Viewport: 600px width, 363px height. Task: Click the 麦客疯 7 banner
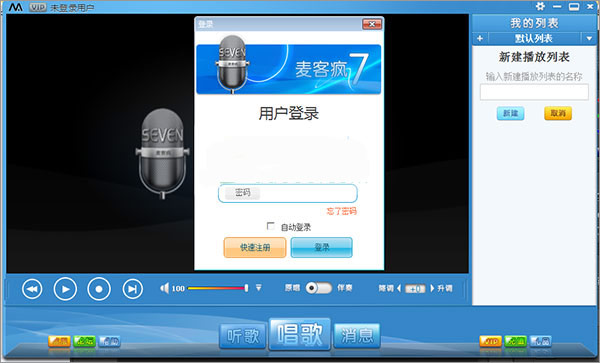pyautogui.click(x=289, y=69)
